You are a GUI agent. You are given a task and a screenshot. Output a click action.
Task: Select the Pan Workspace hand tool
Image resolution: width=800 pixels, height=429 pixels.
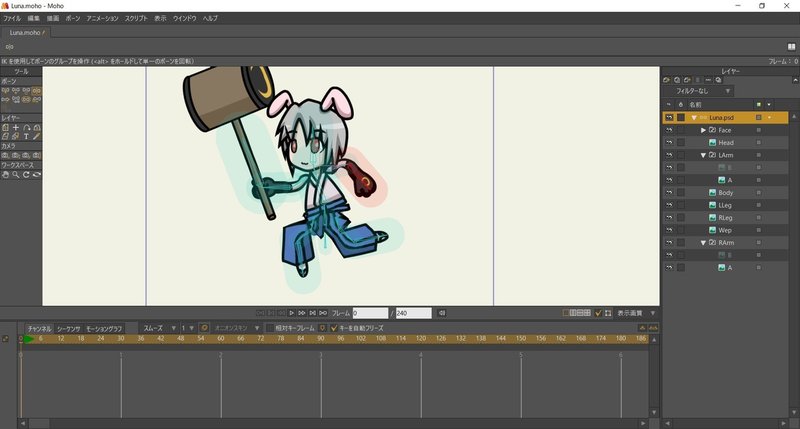6,174
